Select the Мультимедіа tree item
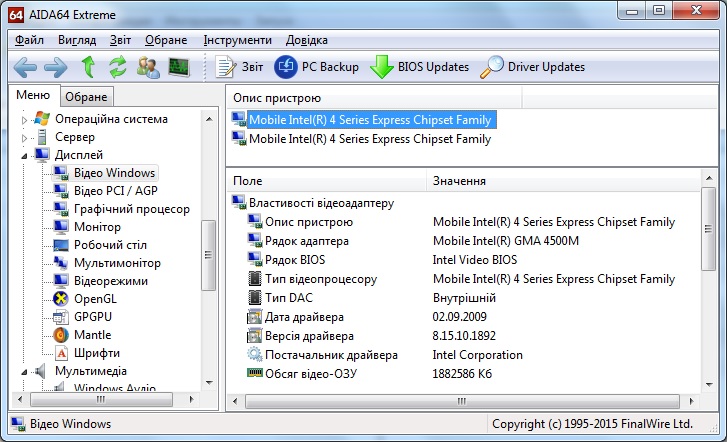The width and height of the screenshot is (727, 442). coord(91,371)
